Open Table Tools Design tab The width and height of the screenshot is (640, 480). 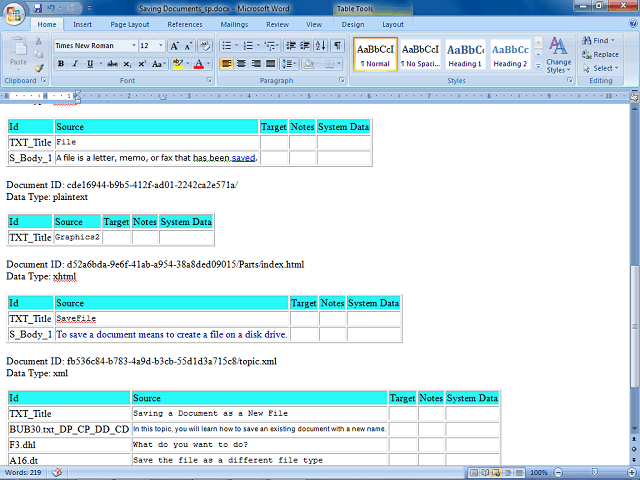click(353, 24)
